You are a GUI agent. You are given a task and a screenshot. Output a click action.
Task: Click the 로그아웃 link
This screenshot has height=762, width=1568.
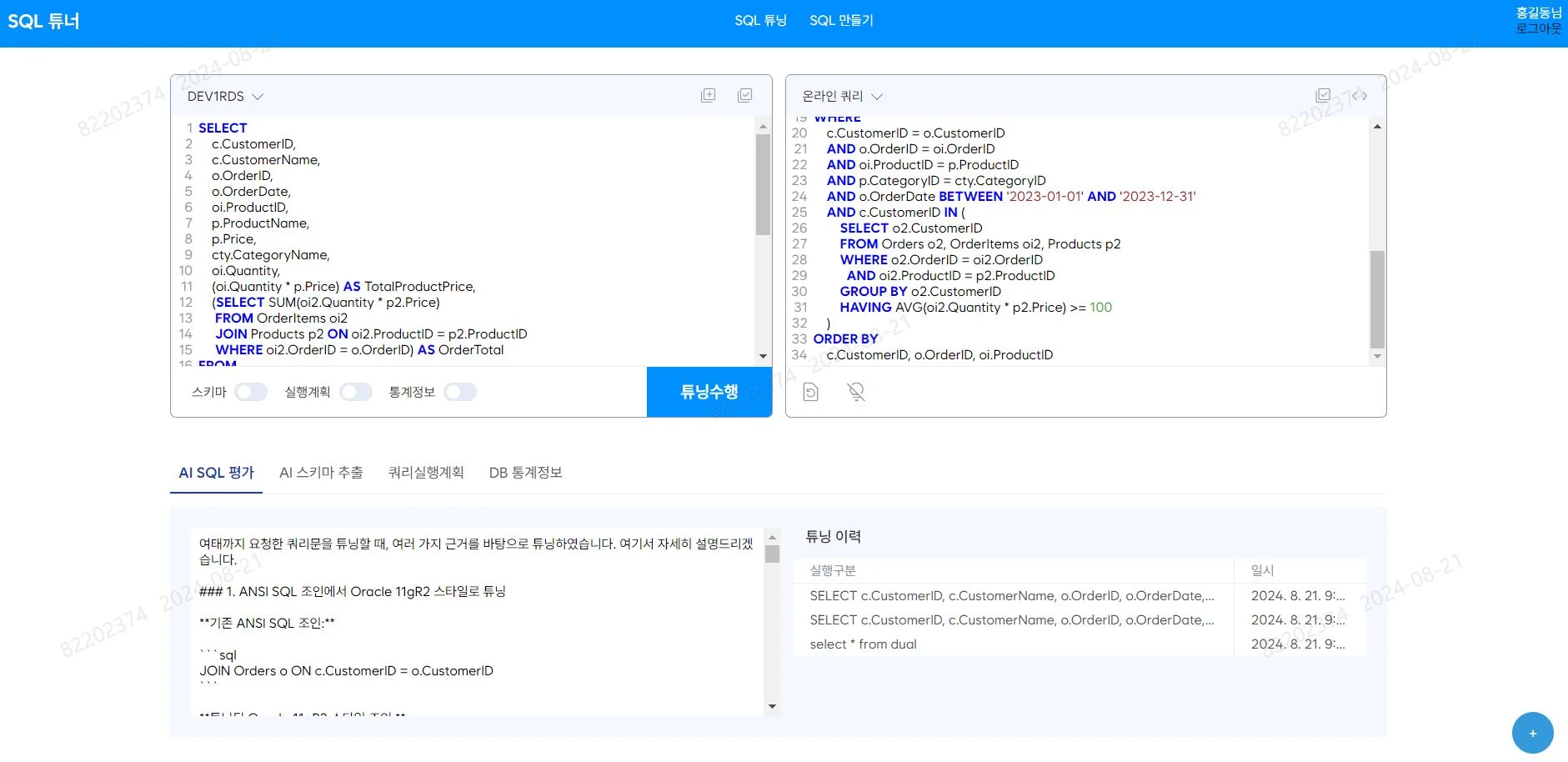point(1538,28)
